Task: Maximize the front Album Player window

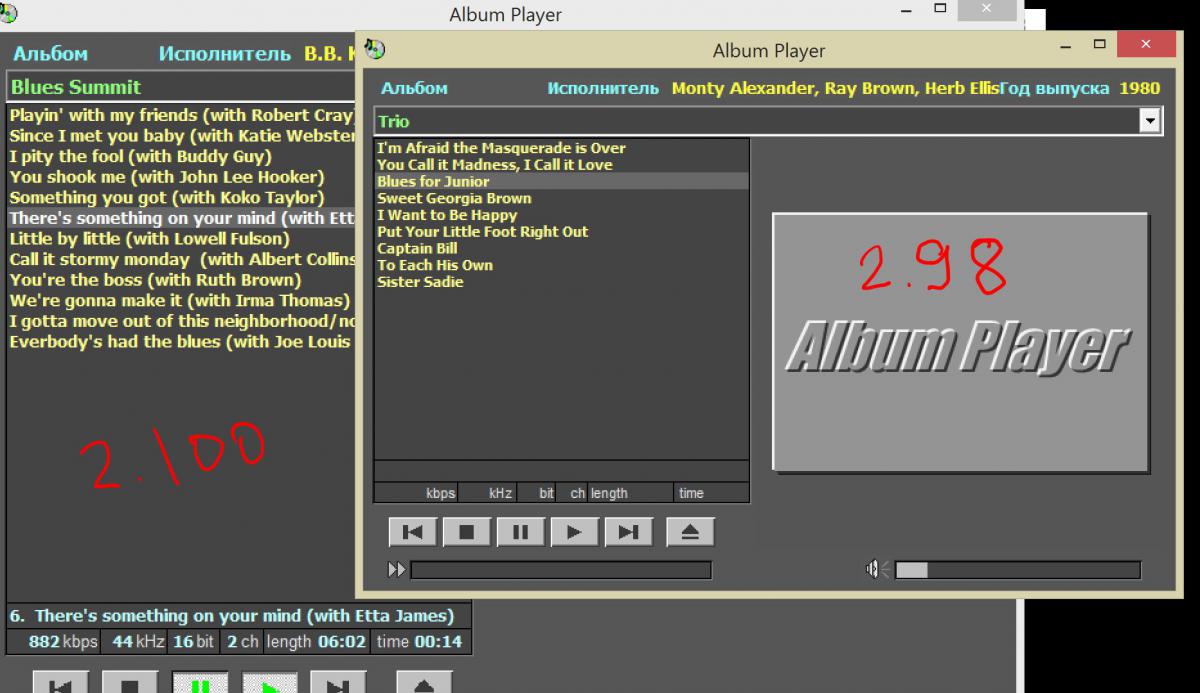Action: click(1100, 44)
